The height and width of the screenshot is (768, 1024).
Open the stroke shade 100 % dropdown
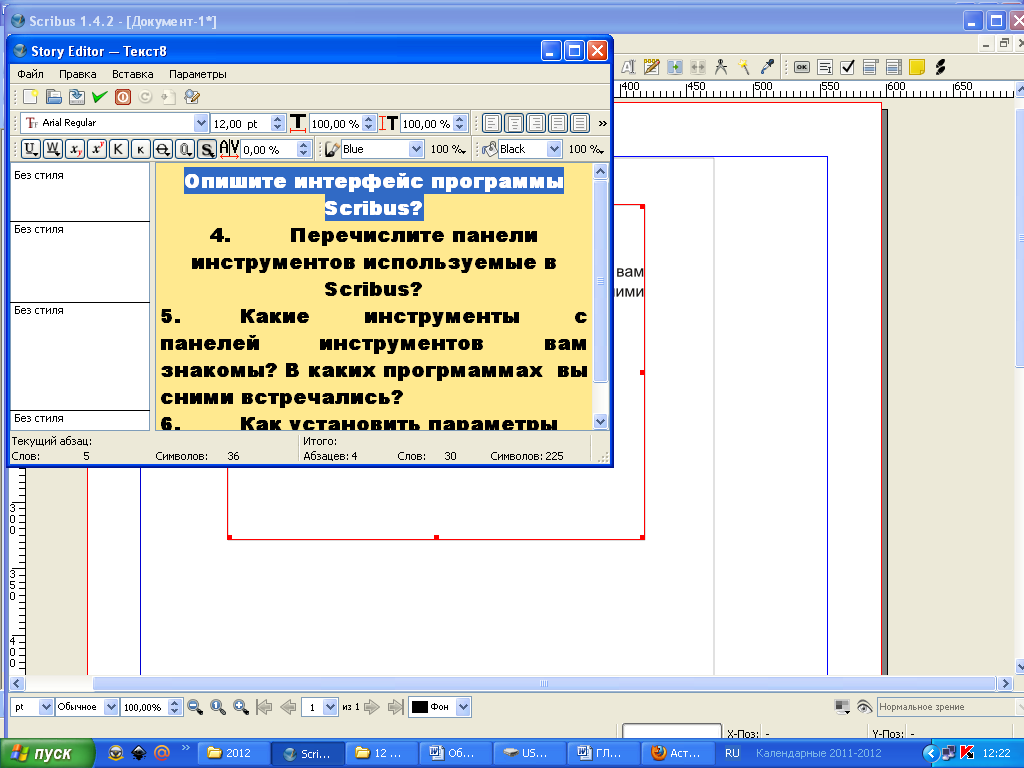[448, 149]
